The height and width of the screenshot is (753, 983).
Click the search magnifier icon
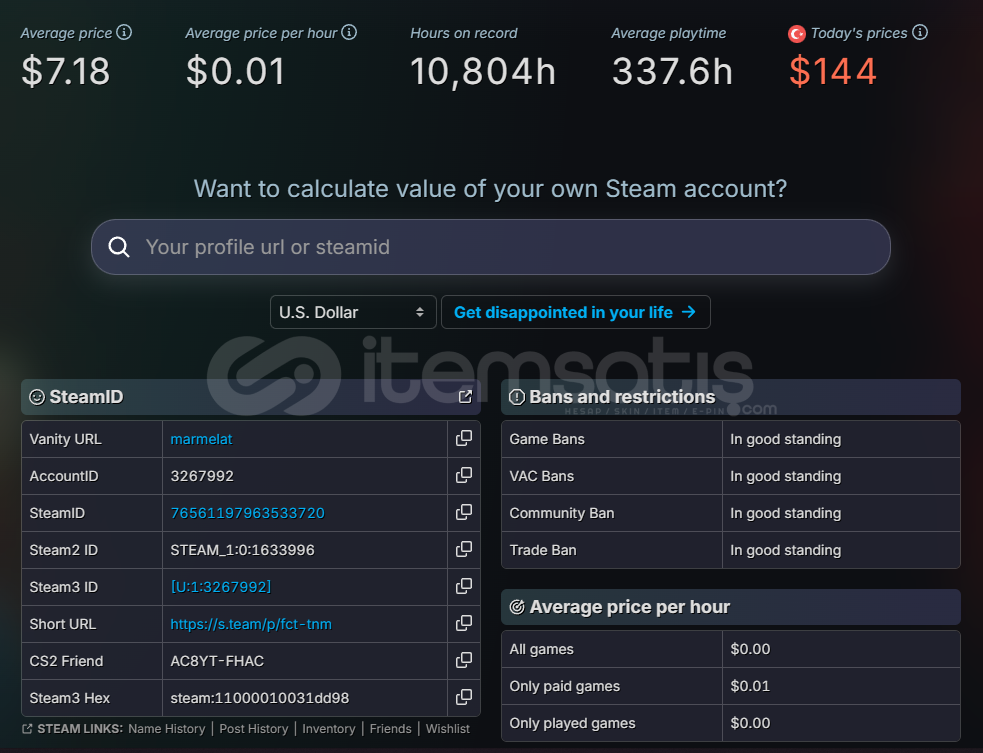(x=118, y=247)
